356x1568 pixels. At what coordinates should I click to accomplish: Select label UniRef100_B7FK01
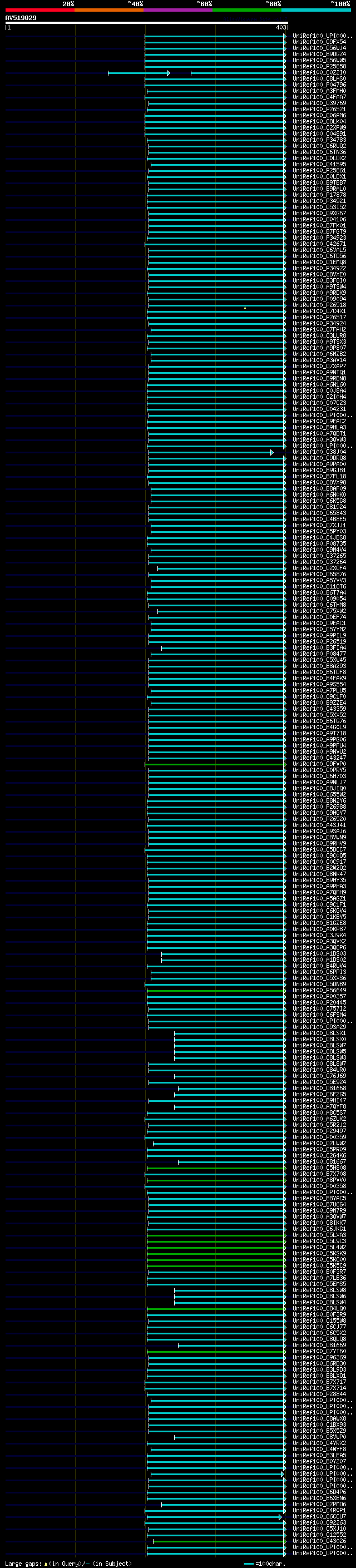(x=319, y=225)
